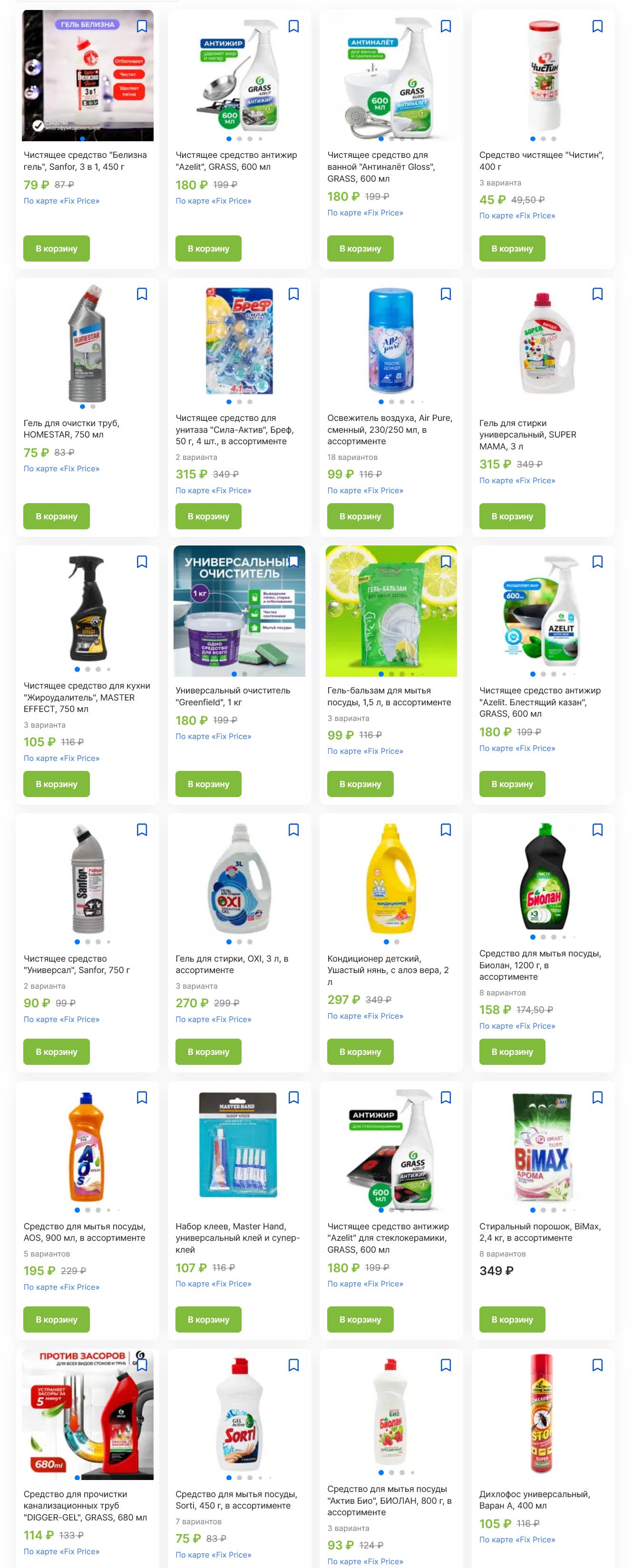Viewport: 633px width, 1568px height.
Task: Bookmark the Чистин 400 г cleaner
Action: point(597,26)
